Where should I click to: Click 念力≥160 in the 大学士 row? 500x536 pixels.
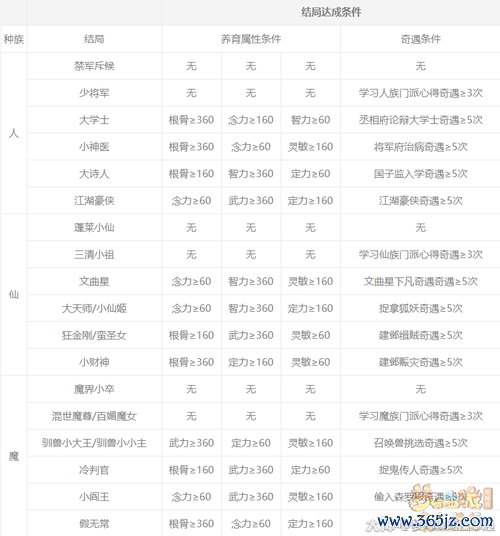coord(251,120)
